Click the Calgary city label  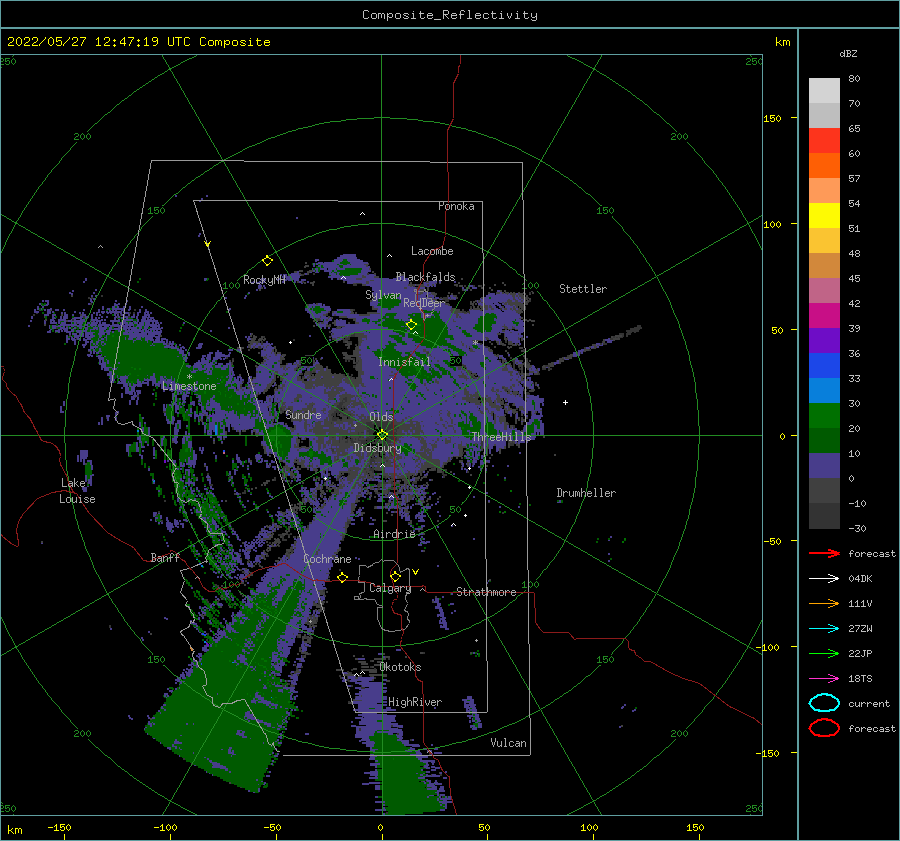(390, 588)
